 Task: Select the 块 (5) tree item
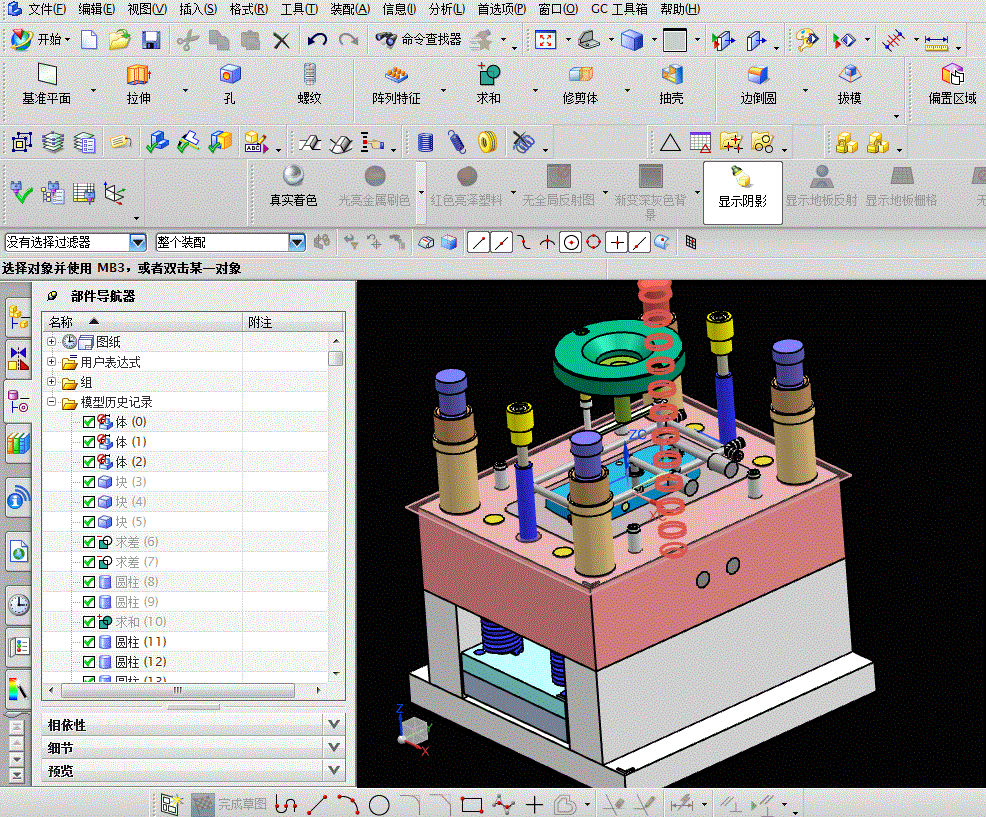(131, 522)
